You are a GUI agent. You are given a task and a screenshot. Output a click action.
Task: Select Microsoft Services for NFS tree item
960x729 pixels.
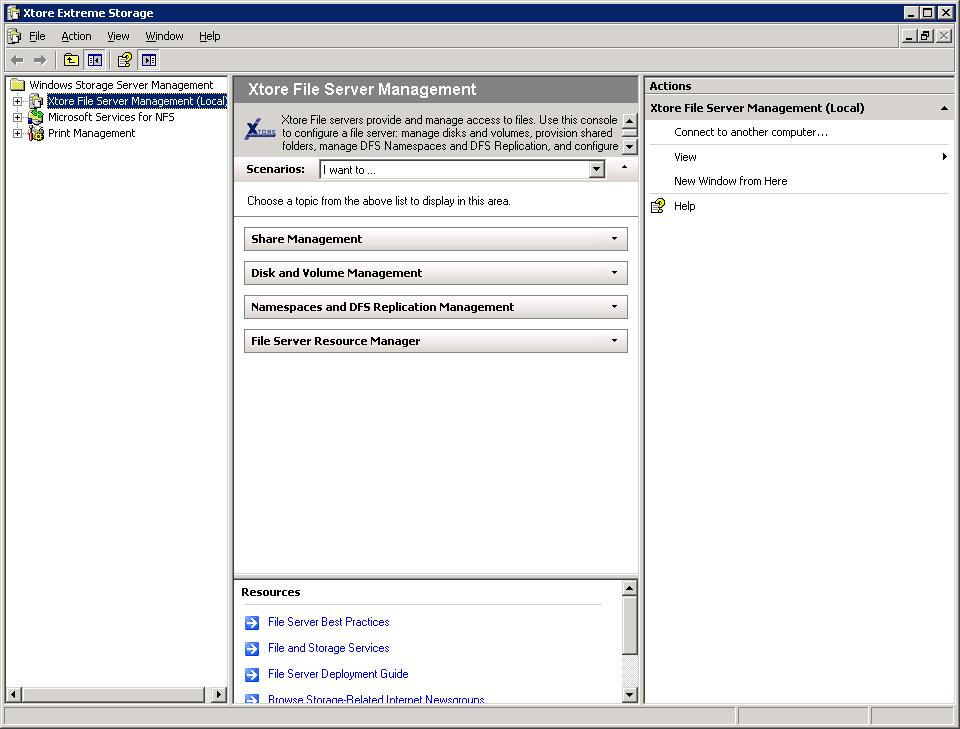(111, 117)
